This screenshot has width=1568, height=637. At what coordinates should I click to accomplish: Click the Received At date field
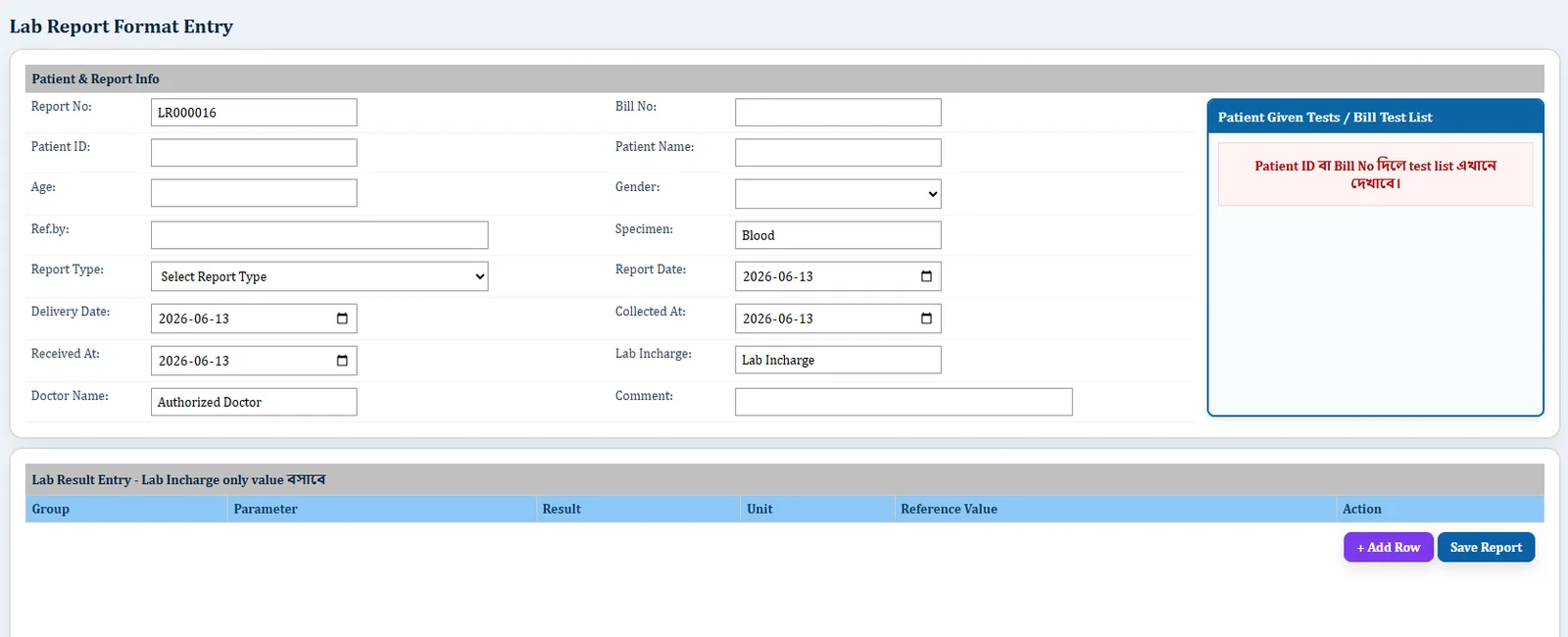coord(254,361)
